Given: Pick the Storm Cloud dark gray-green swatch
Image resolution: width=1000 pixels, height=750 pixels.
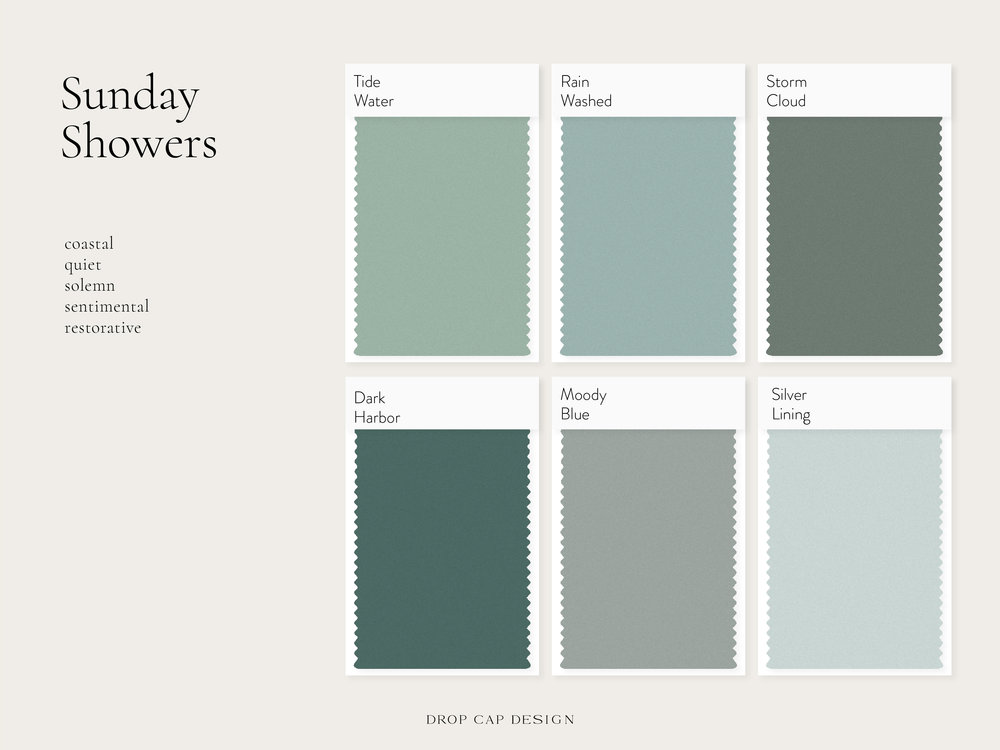Looking at the screenshot, I should click(854, 236).
